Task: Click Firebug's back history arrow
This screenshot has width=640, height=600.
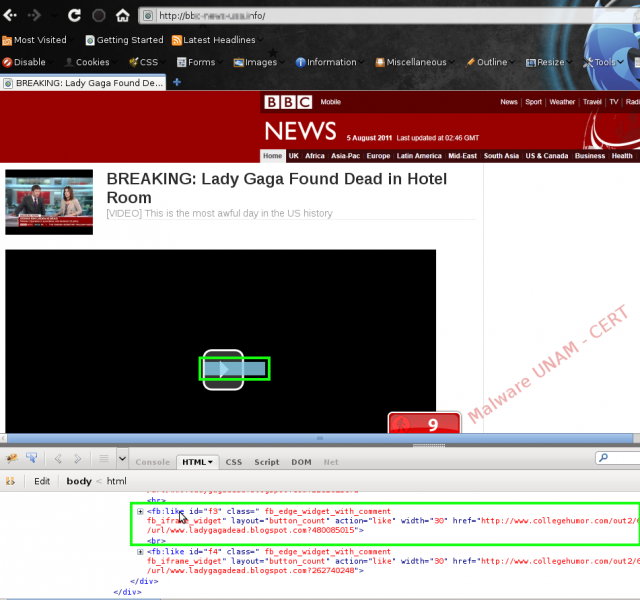Action: pos(58,459)
